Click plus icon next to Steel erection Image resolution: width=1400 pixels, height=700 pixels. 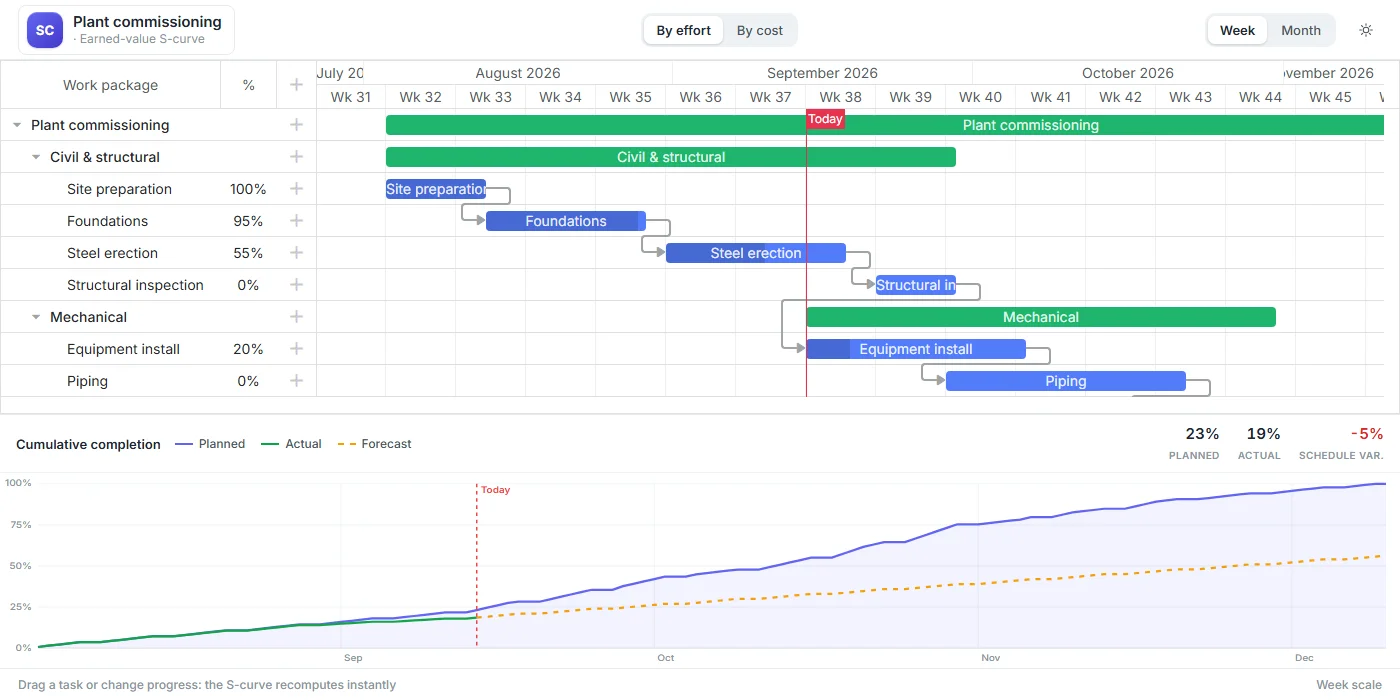296,253
